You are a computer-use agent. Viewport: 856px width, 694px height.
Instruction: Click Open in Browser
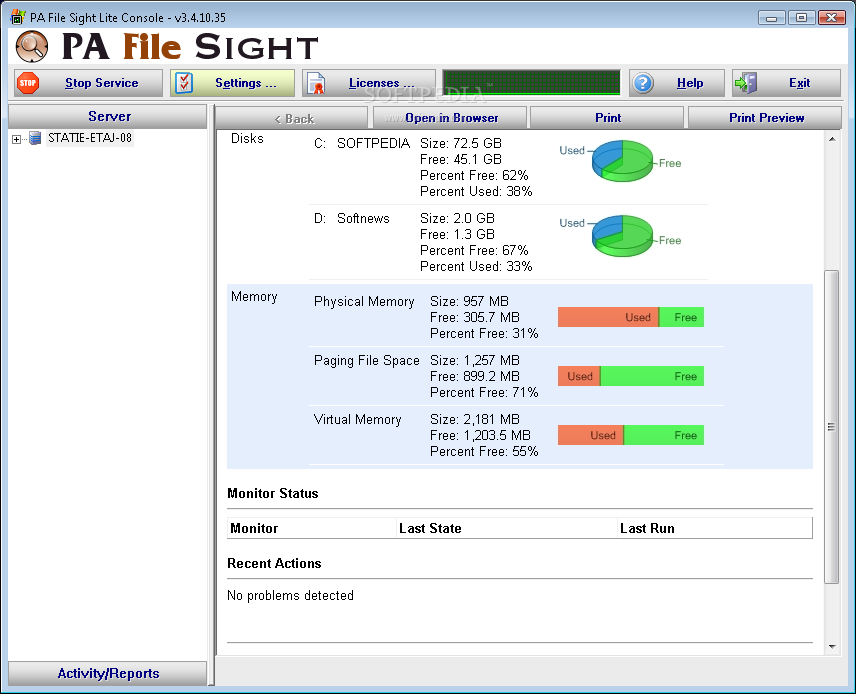click(x=450, y=118)
